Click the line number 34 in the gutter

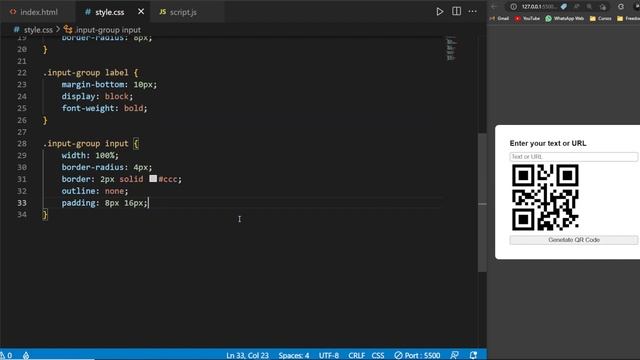coord(22,215)
